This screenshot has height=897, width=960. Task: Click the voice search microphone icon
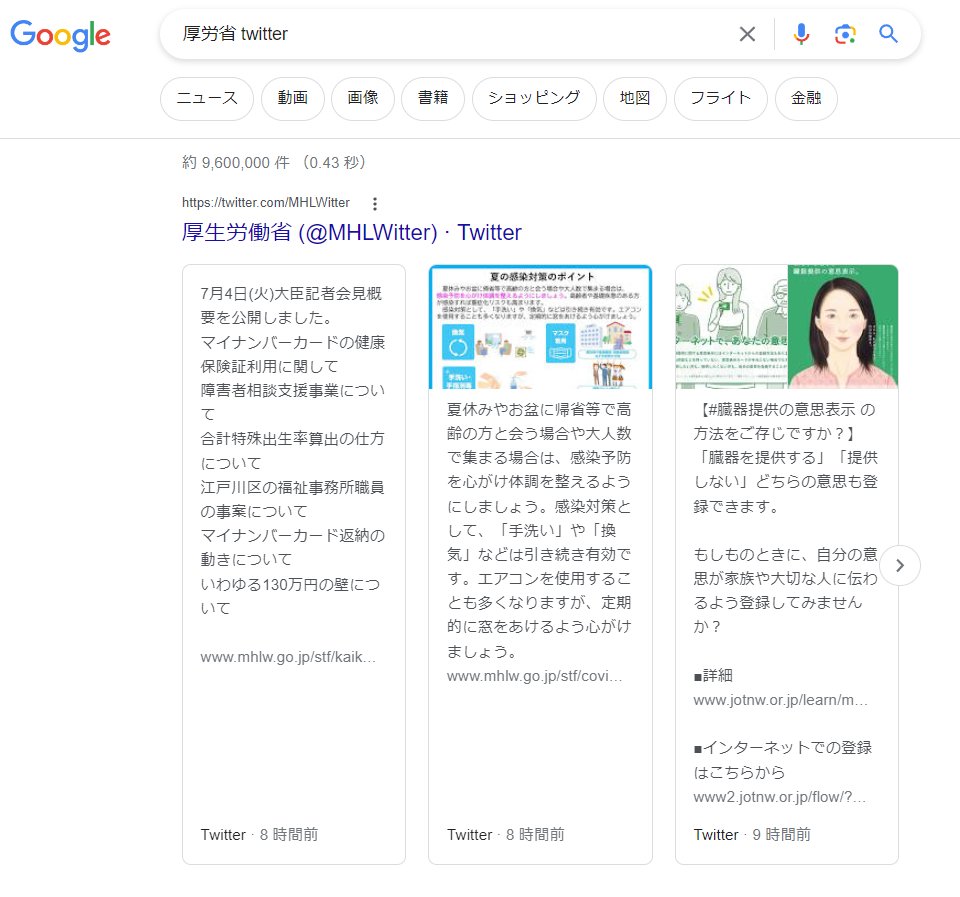799,33
